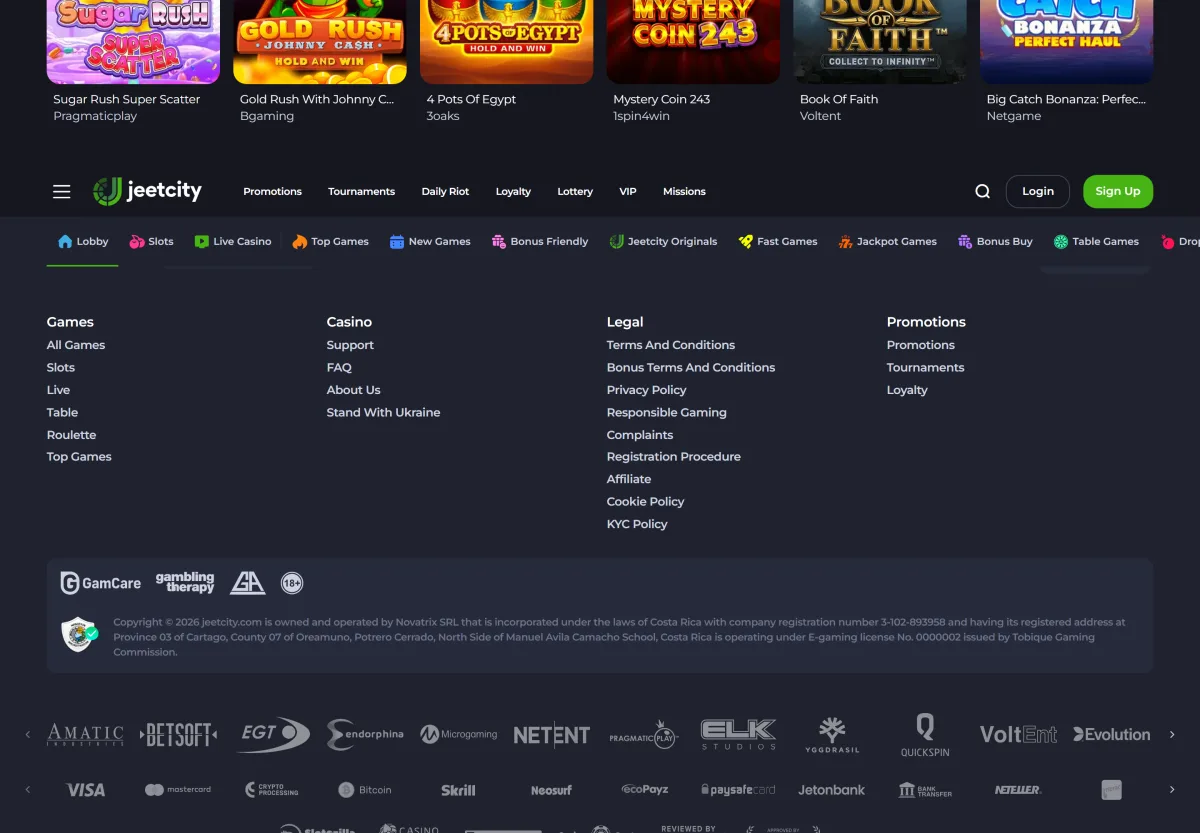Click the Bitcoin payment logo
This screenshot has width=1200, height=833.
[x=365, y=790]
